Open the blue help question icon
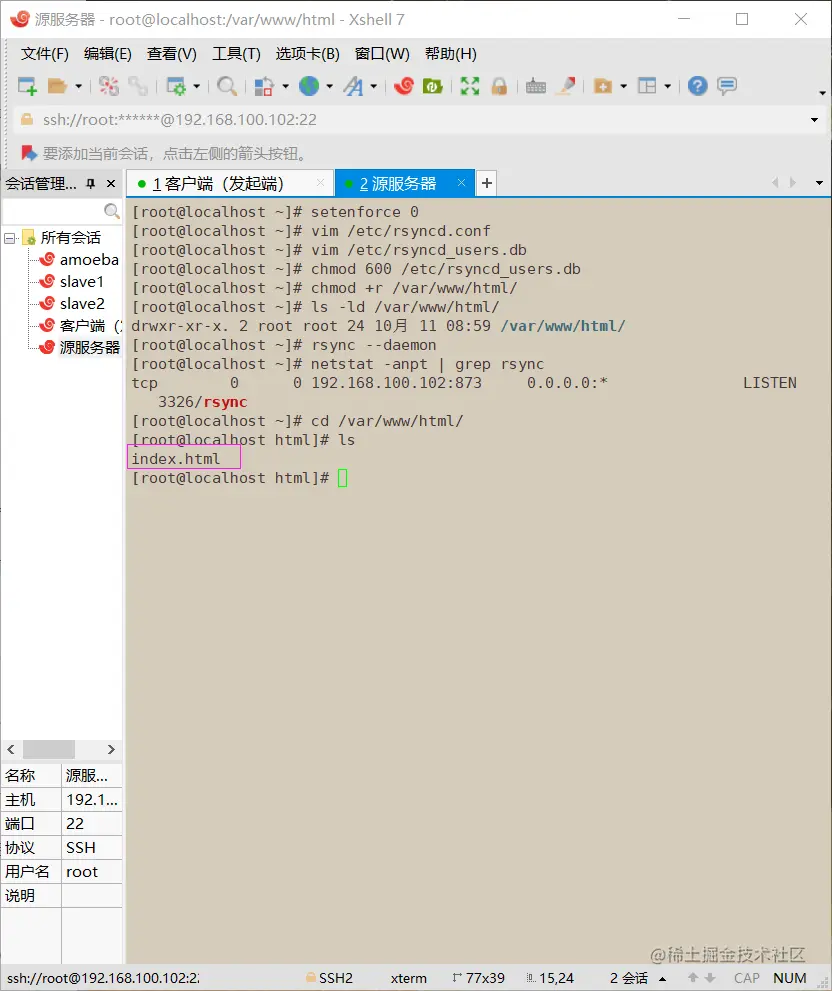The width and height of the screenshot is (832, 991). coord(697,86)
